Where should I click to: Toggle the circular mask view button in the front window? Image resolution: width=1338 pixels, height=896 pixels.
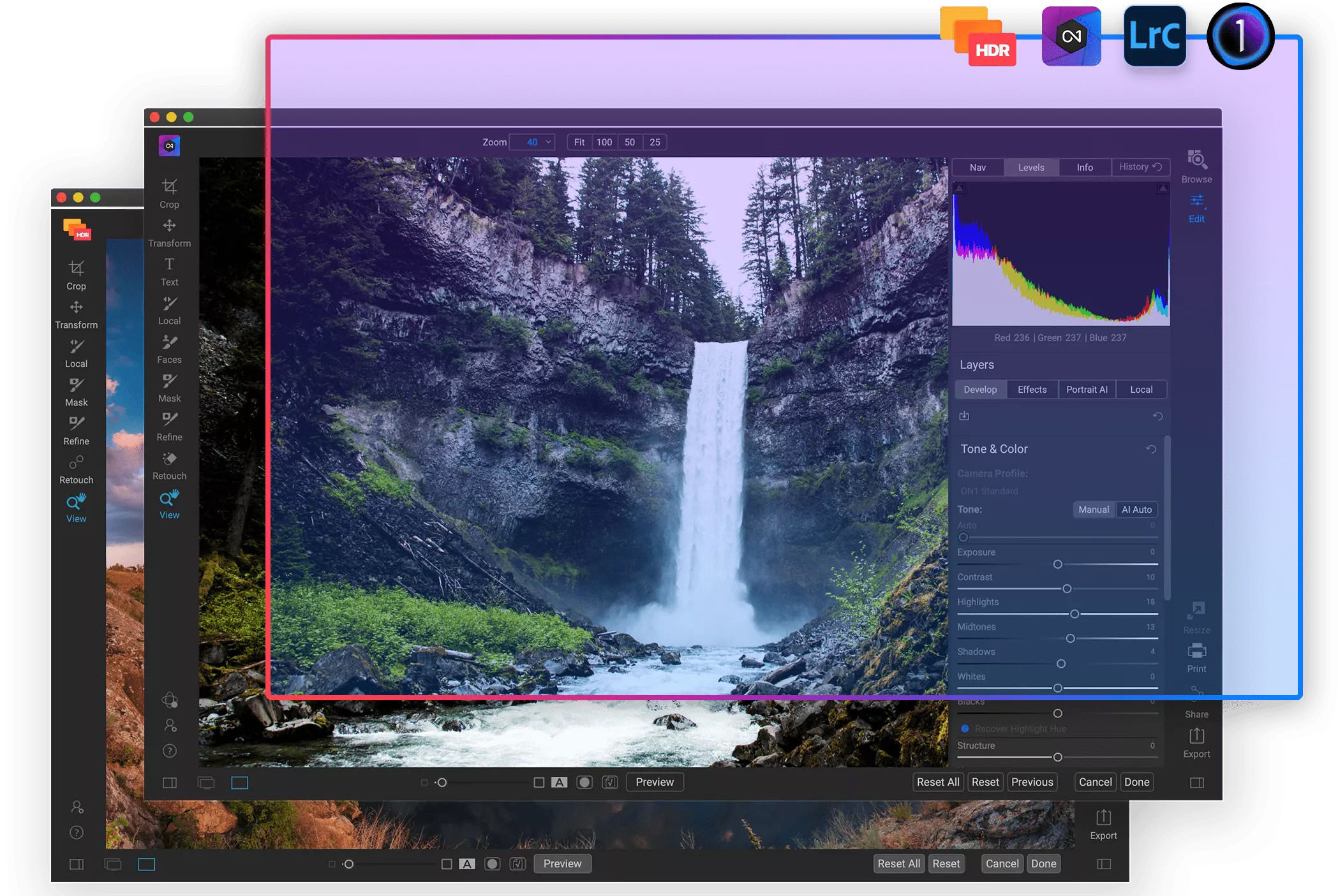(x=584, y=782)
